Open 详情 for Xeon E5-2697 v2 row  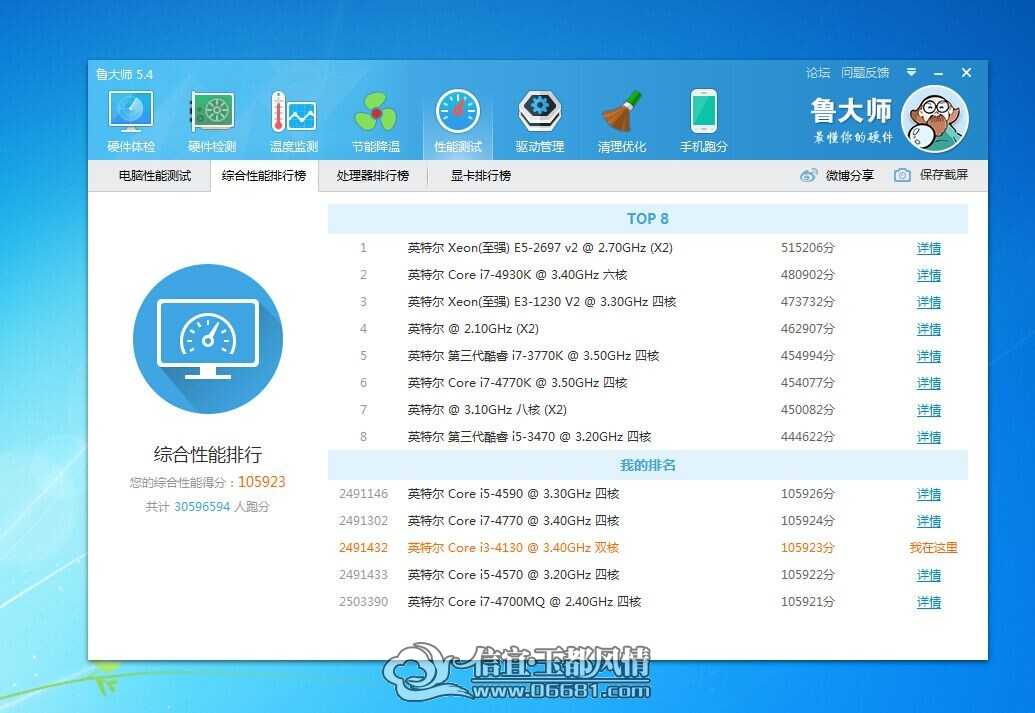[x=929, y=248]
